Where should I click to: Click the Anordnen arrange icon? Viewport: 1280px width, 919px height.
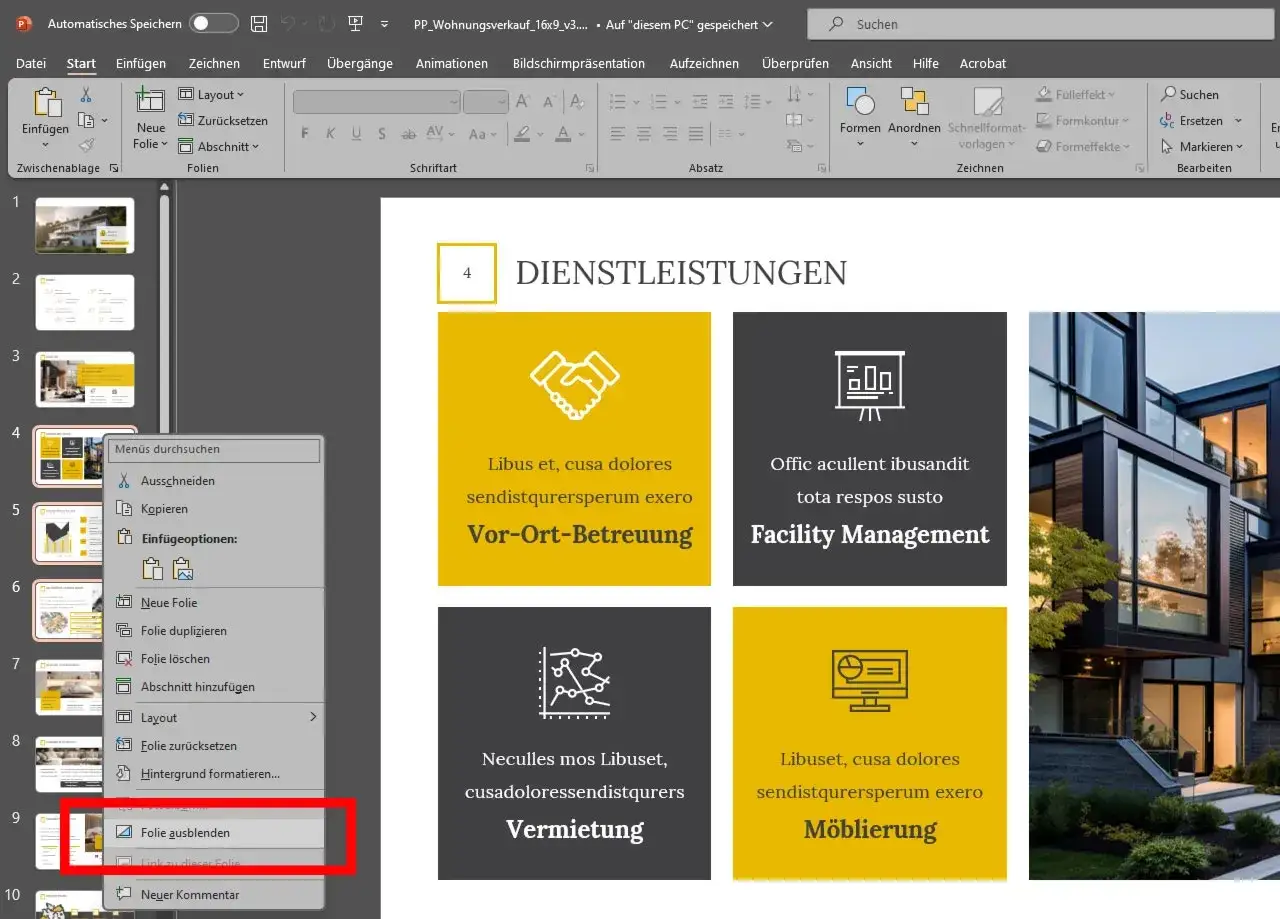click(913, 110)
